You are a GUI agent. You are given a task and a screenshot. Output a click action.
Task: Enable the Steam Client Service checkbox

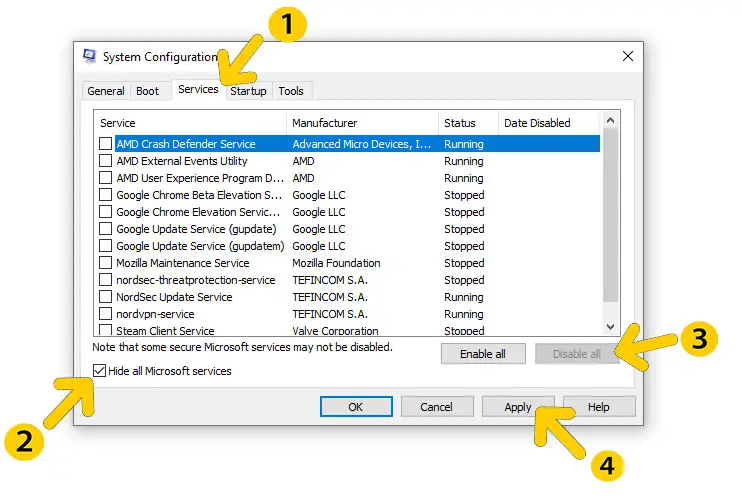click(106, 330)
